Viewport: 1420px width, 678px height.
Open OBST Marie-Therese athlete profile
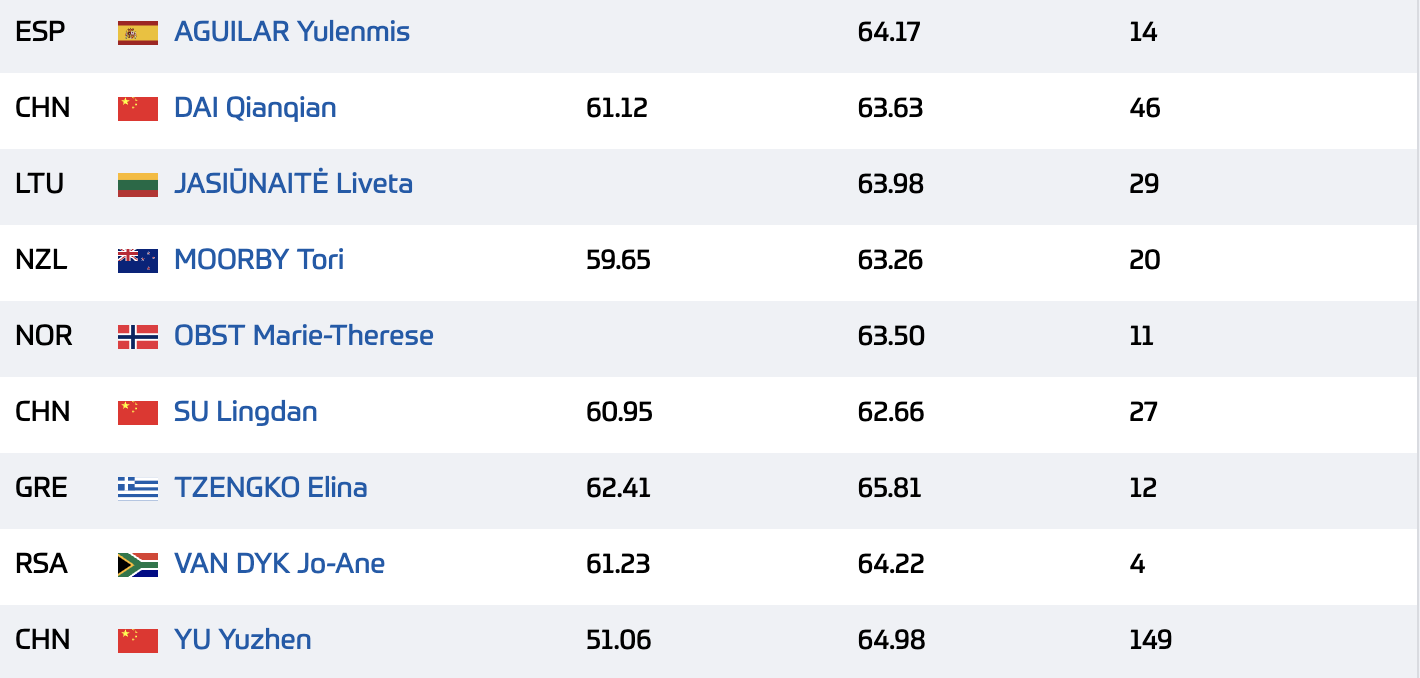tap(304, 336)
